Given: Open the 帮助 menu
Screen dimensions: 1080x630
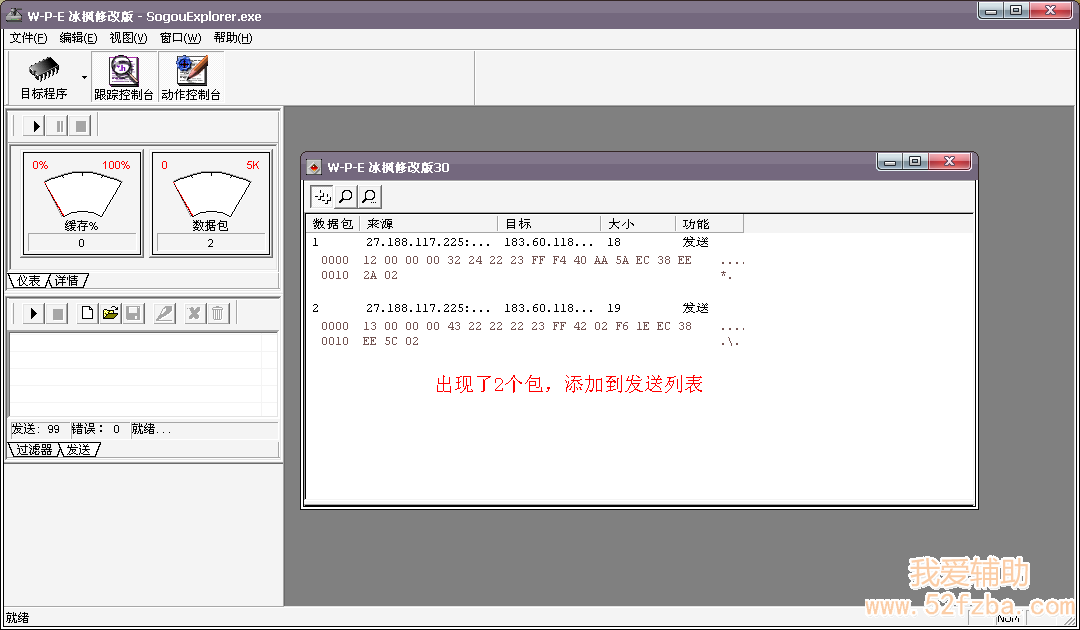Looking at the screenshot, I should tap(232, 38).
